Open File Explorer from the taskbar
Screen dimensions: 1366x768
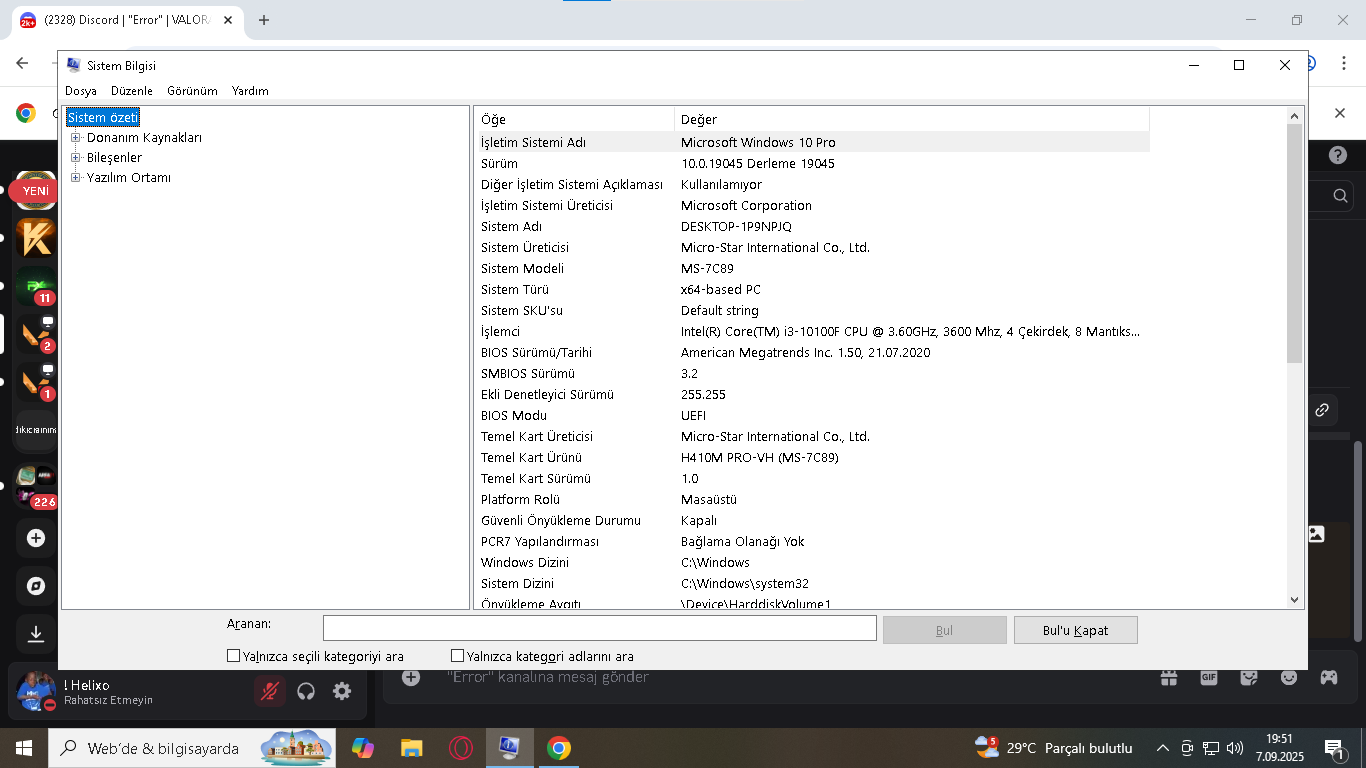pyautogui.click(x=411, y=747)
